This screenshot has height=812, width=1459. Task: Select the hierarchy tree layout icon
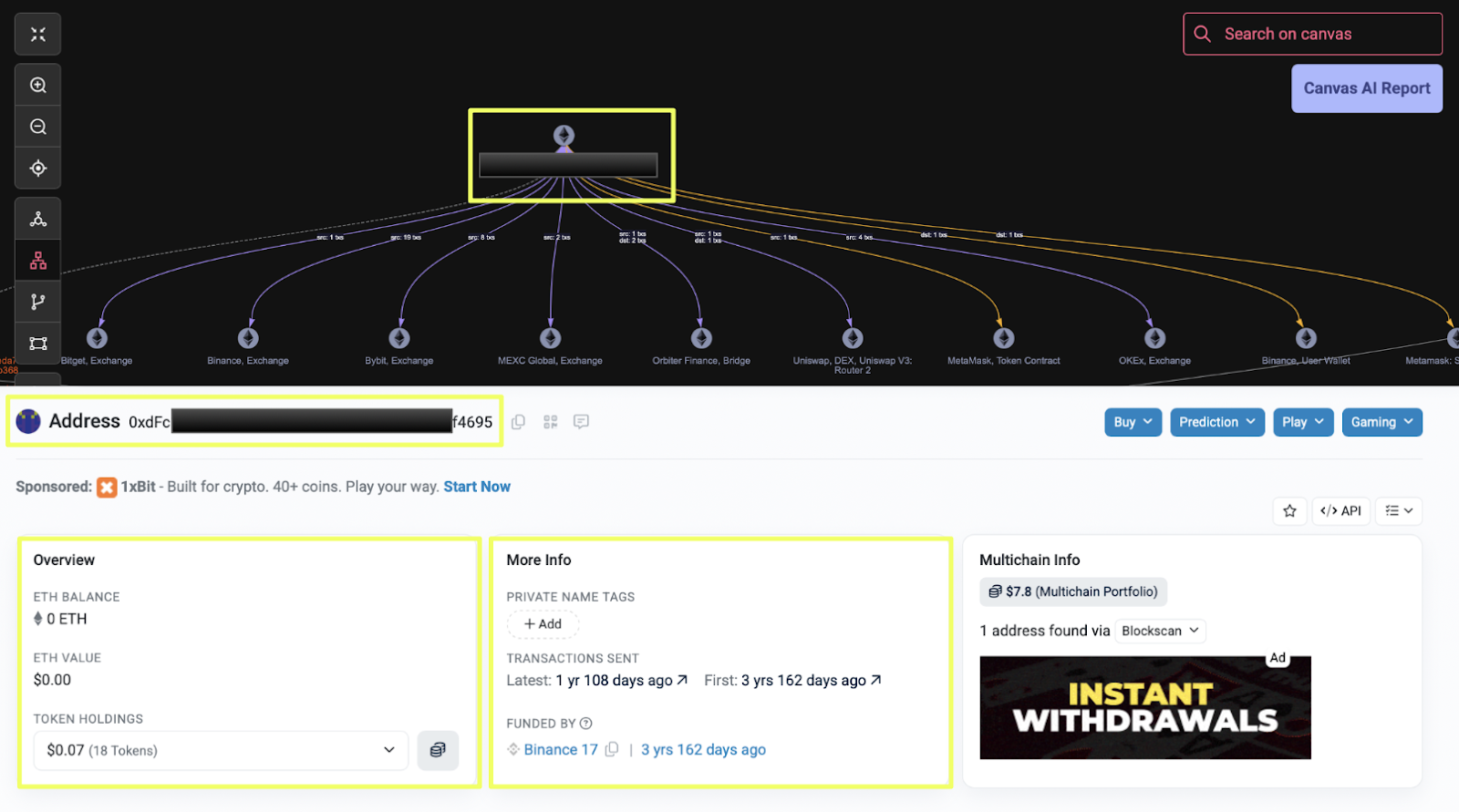tap(38, 261)
